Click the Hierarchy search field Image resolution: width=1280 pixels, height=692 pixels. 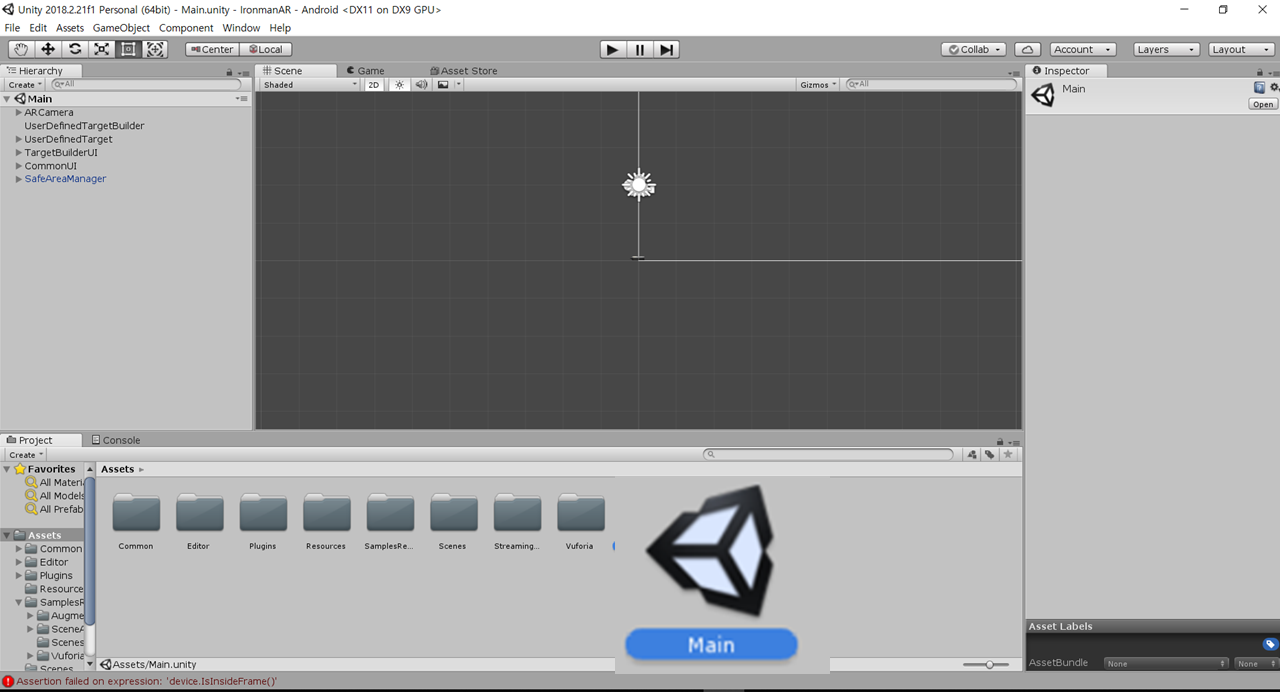pos(145,85)
